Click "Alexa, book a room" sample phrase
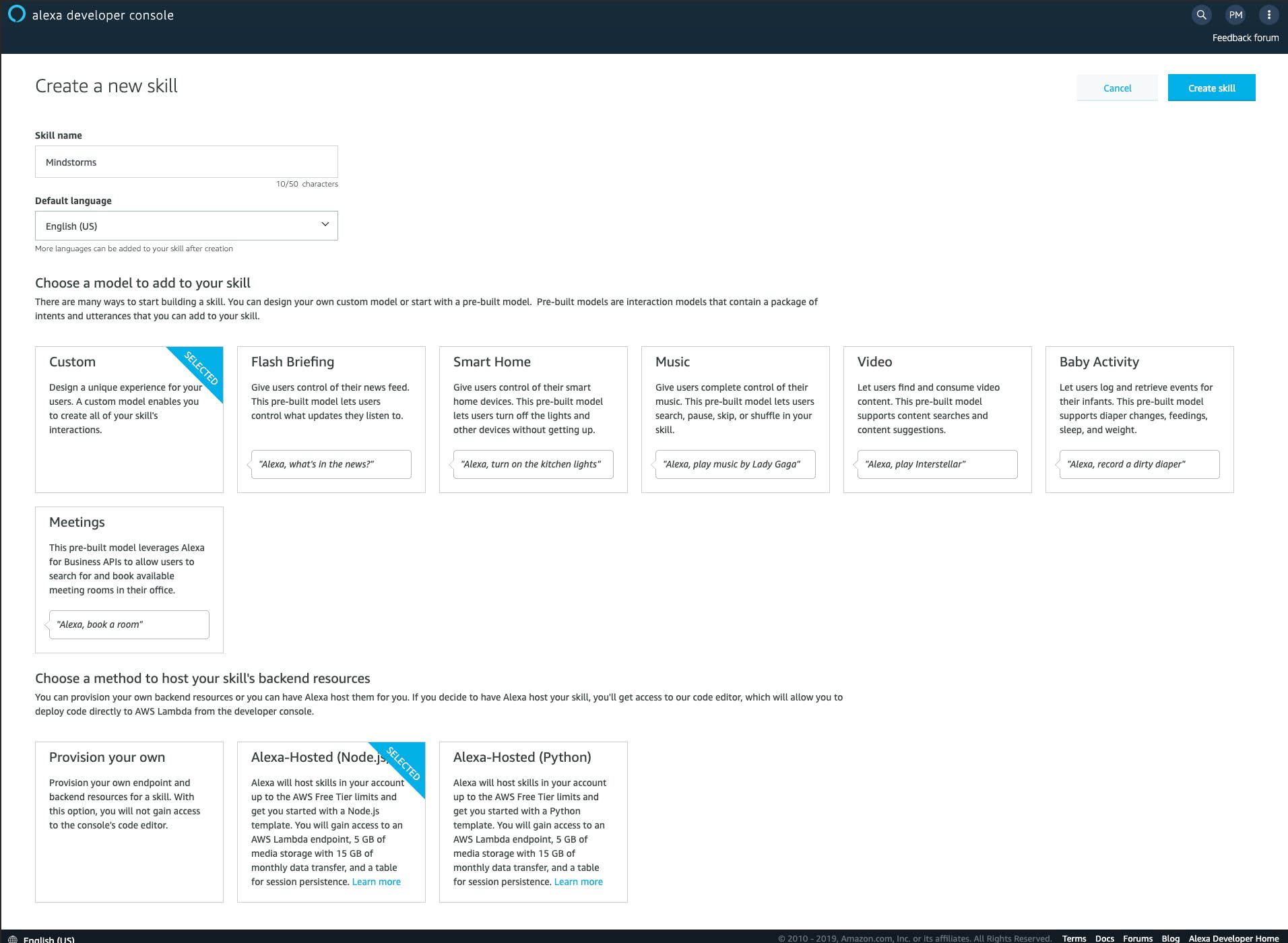The width and height of the screenshot is (1288, 943). (129, 624)
